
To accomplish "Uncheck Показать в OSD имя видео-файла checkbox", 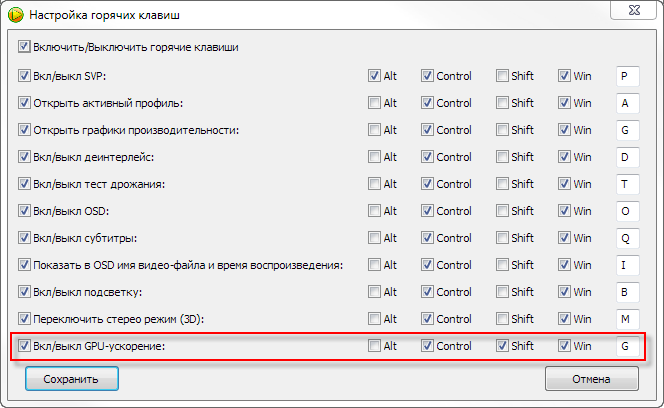I will pyautogui.click(x=25, y=265).
